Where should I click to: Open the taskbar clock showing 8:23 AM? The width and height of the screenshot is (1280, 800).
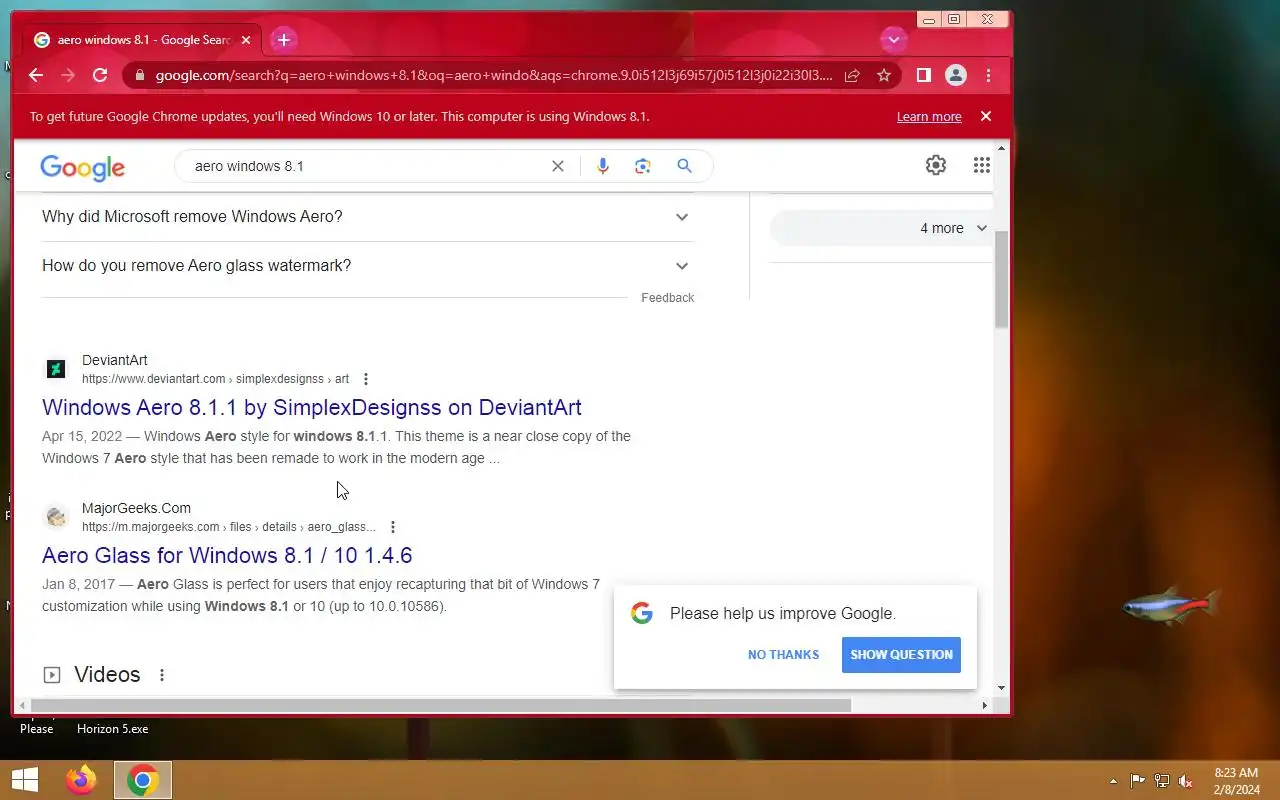pyautogui.click(x=1236, y=781)
